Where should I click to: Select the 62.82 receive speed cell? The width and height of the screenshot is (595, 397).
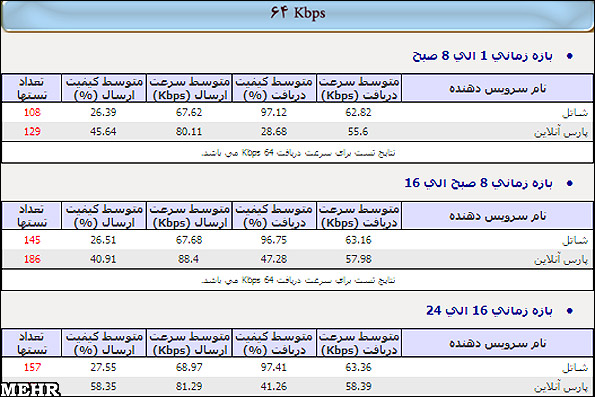[358, 112]
